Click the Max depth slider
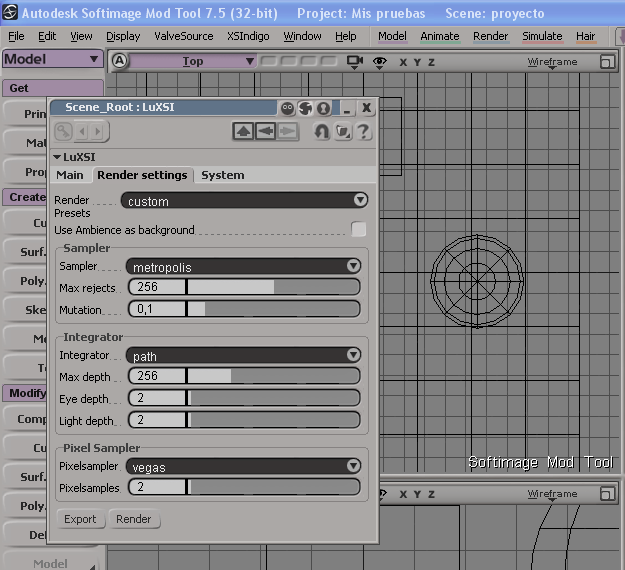 click(x=273, y=376)
